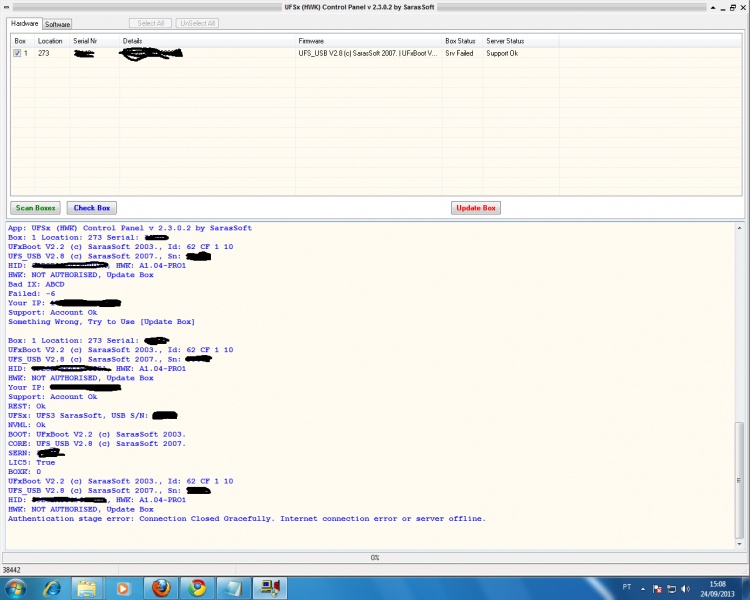Screen dimensions: 750x600
Task: Select the UFS_USB V2.8 firmware cell
Action: (368, 53)
